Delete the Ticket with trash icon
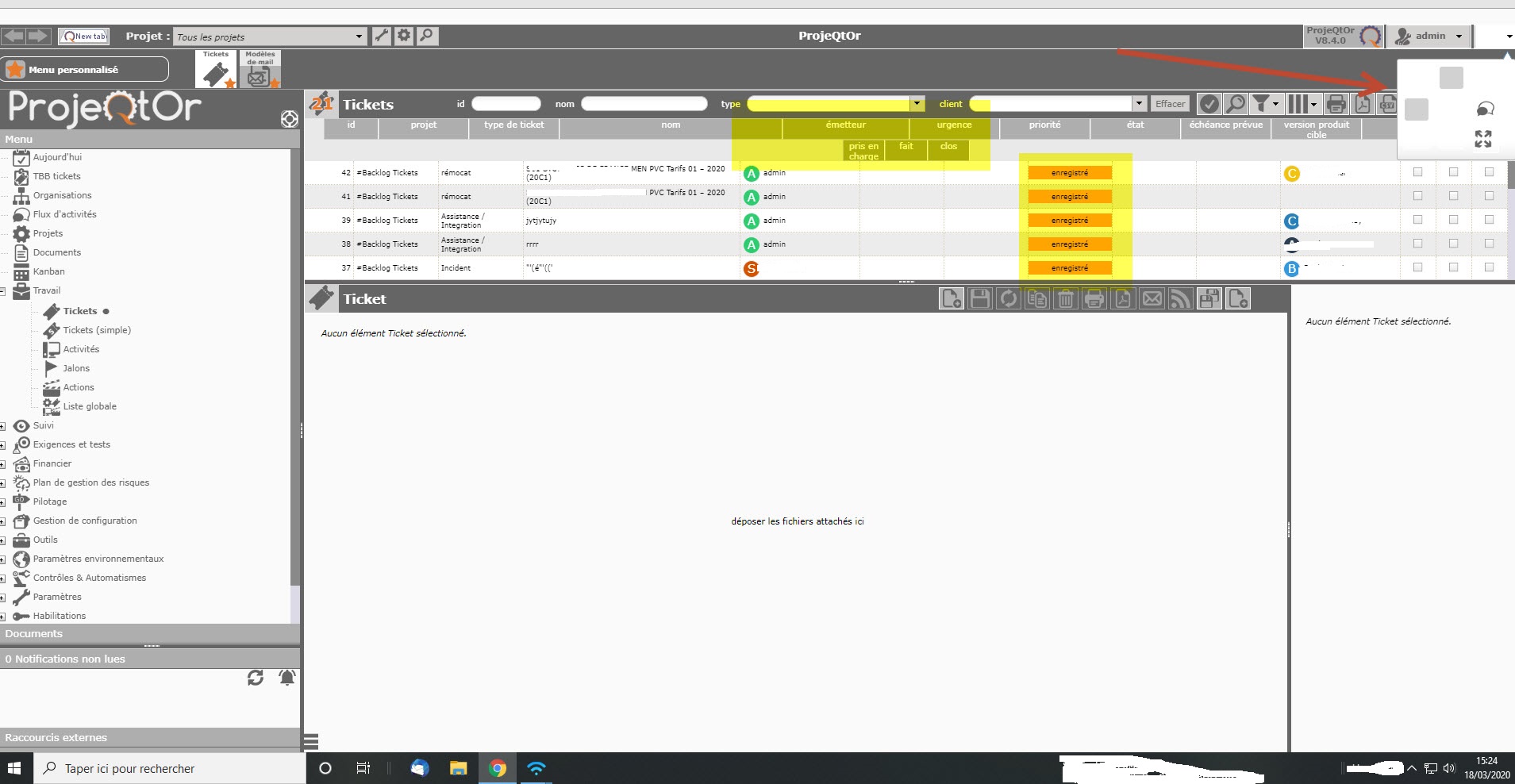 (1066, 299)
